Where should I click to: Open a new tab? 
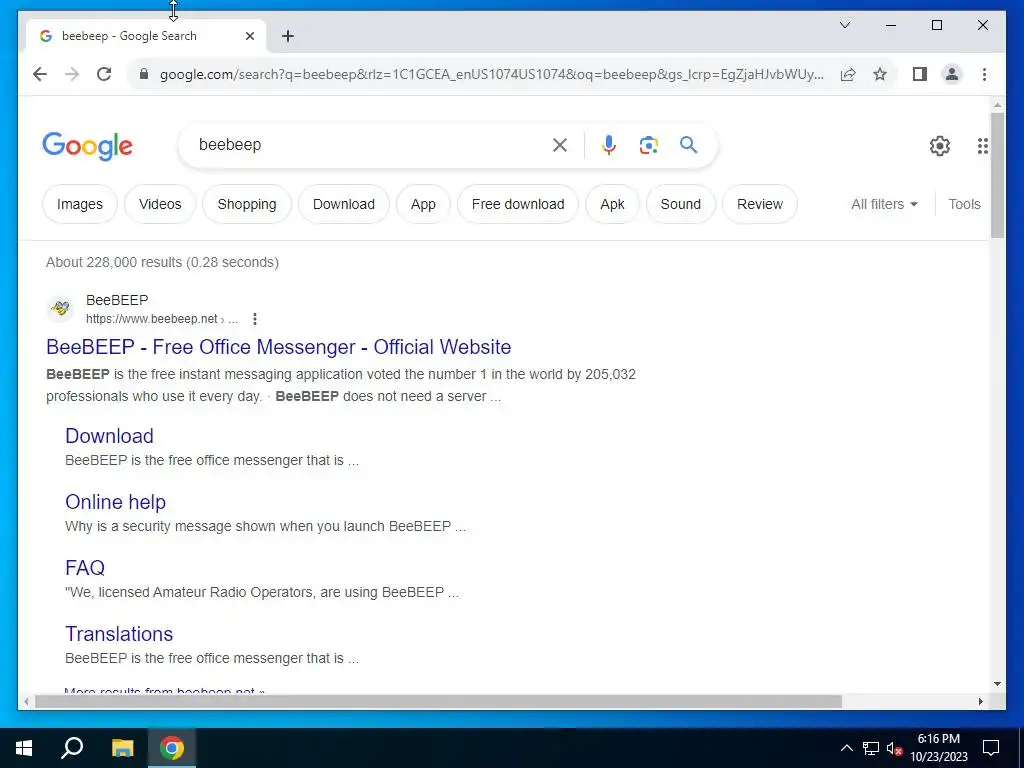tap(288, 36)
